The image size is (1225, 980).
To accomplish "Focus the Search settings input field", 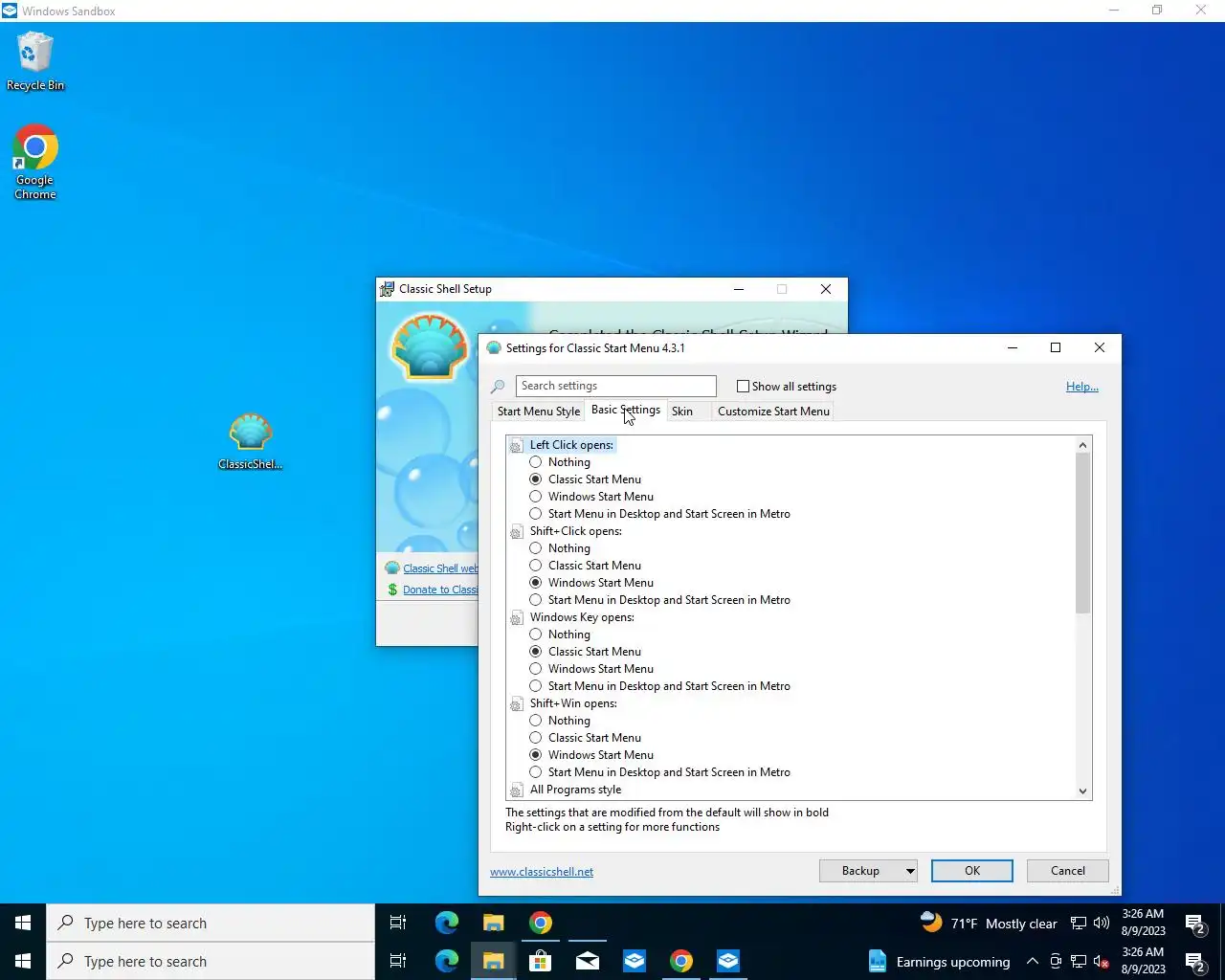I will tap(615, 386).
